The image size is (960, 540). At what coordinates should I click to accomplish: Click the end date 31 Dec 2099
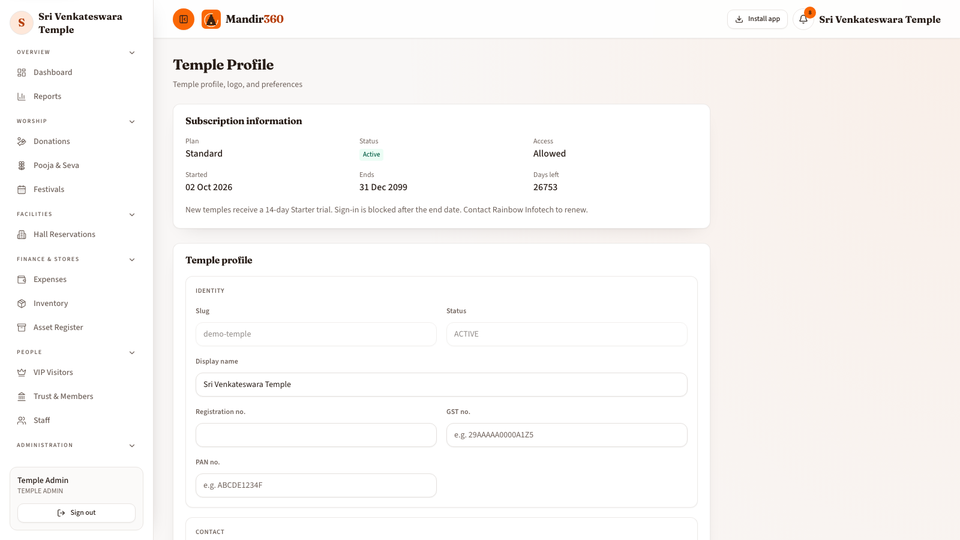(383, 187)
